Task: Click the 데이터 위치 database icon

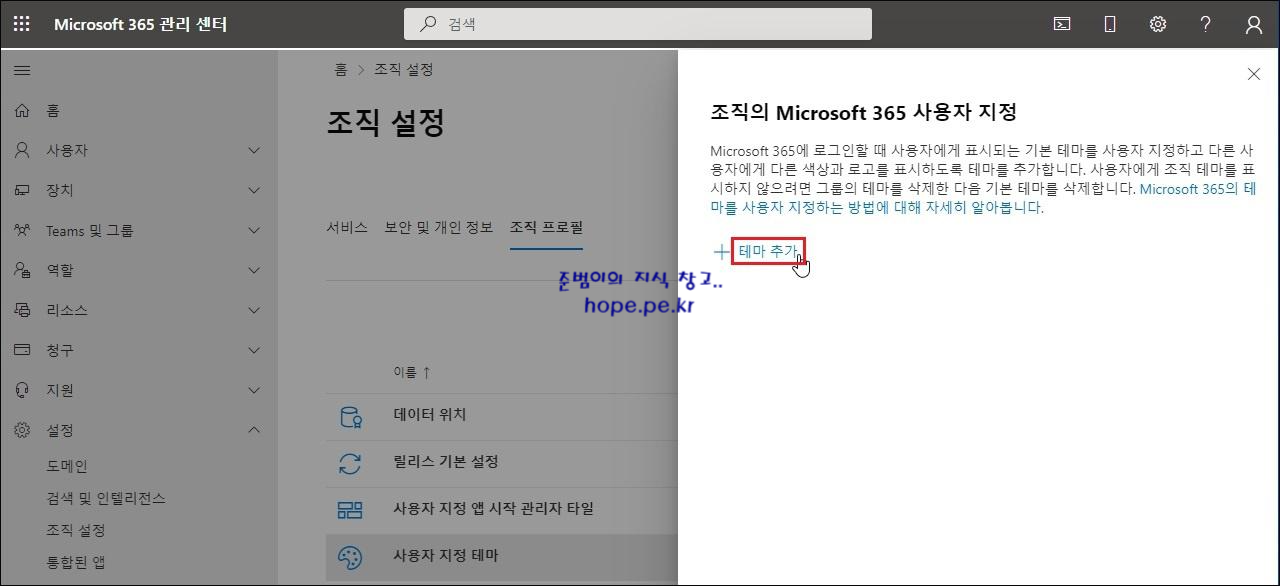Action: point(350,416)
